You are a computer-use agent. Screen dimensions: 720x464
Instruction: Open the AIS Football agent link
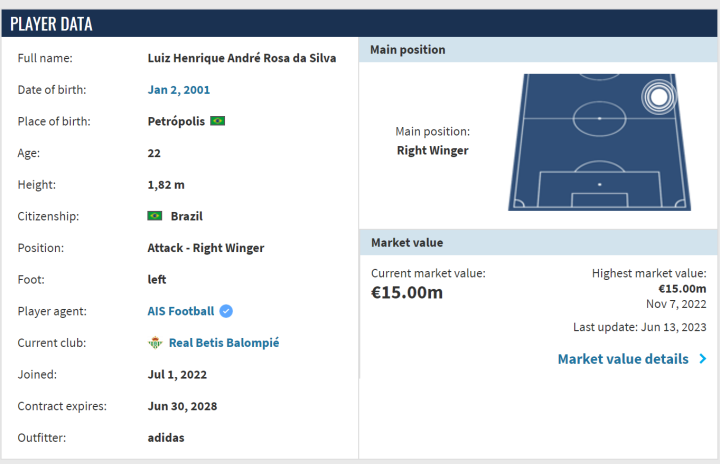(x=181, y=311)
